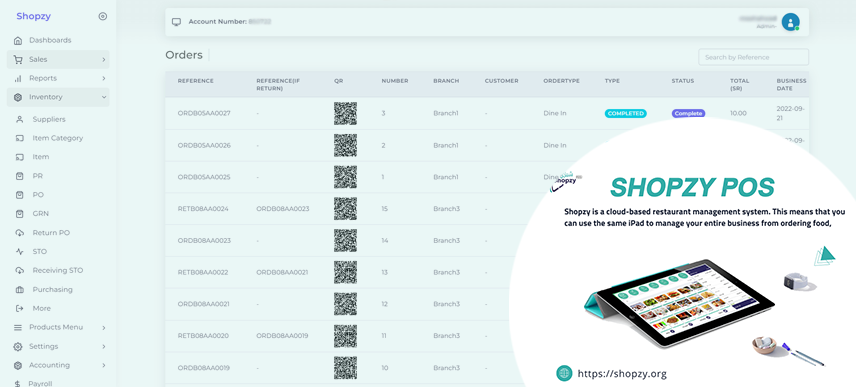The height and width of the screenshot is (387, 856).
Task: Click return reference ORDB08AA0019
Action: pyautogui.click(x=282, y=336)
